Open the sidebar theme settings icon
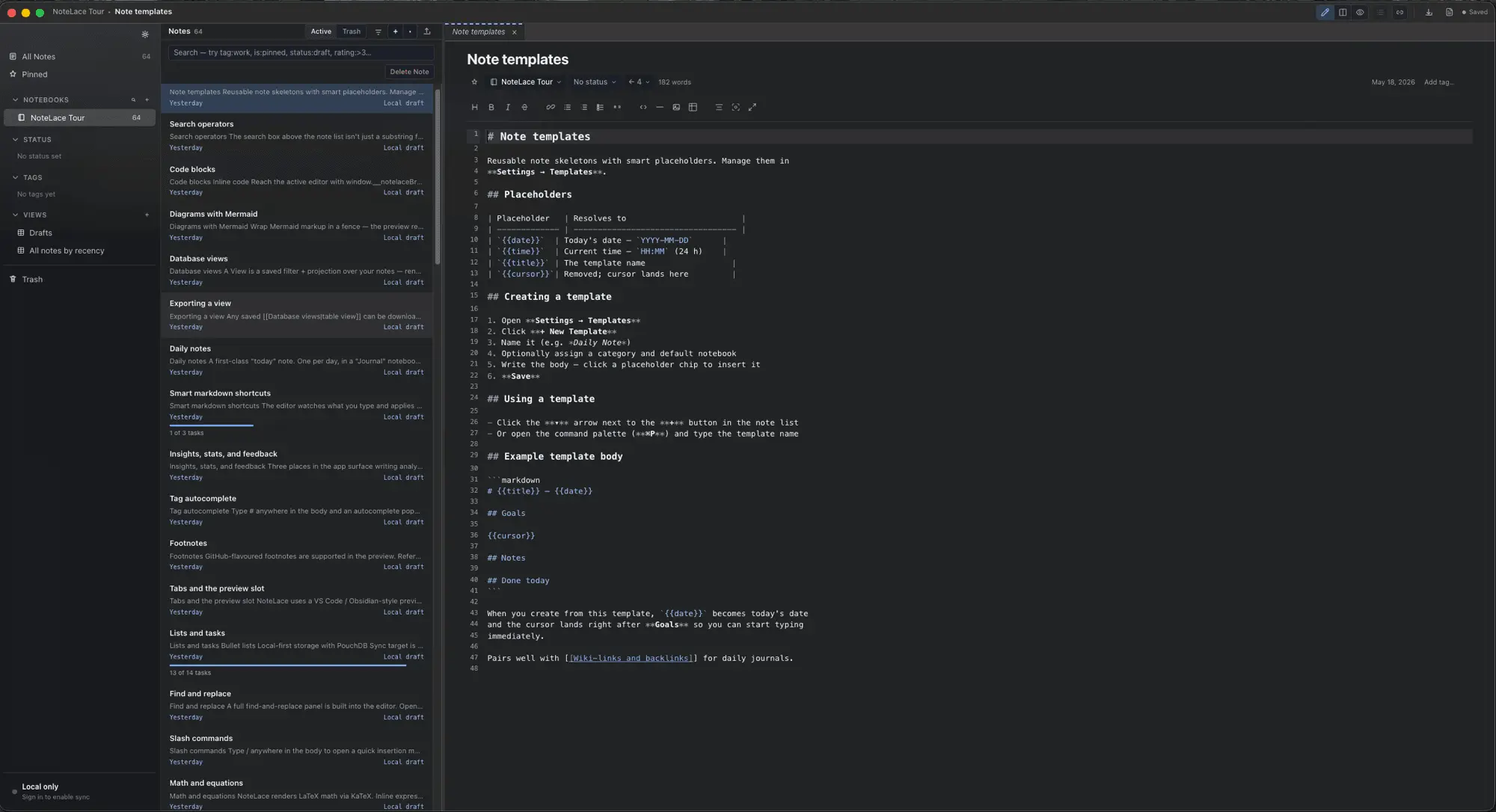 [x=145, y=34]
